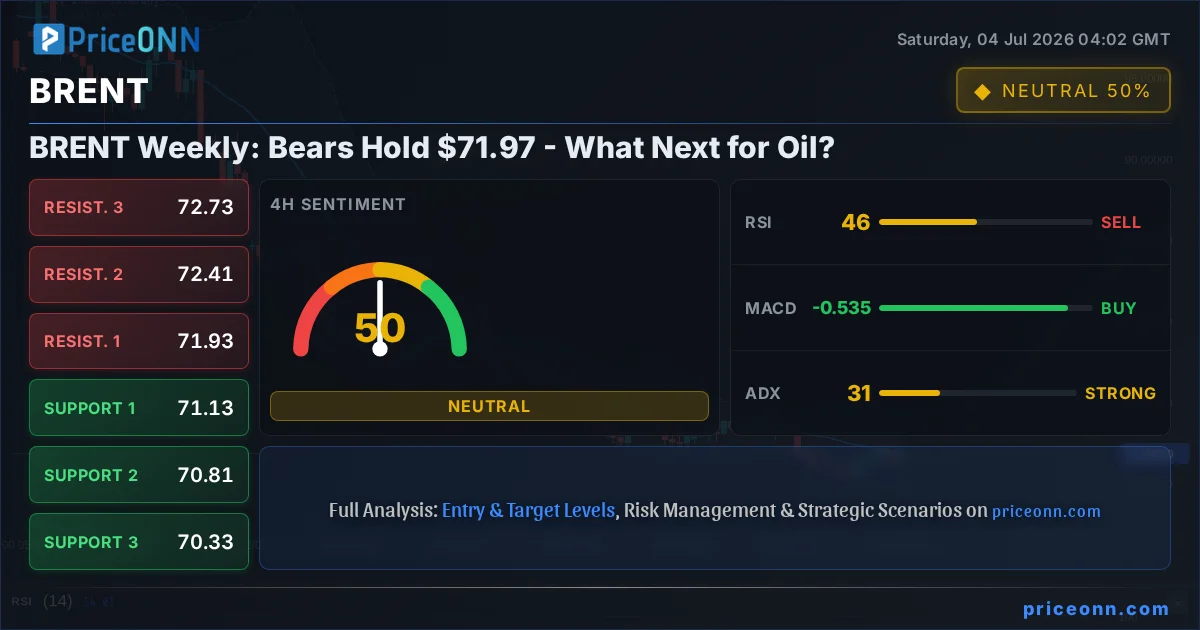Click the RSI label in indicators panel
Screen dimensions: 1200x630
(758, 222)
